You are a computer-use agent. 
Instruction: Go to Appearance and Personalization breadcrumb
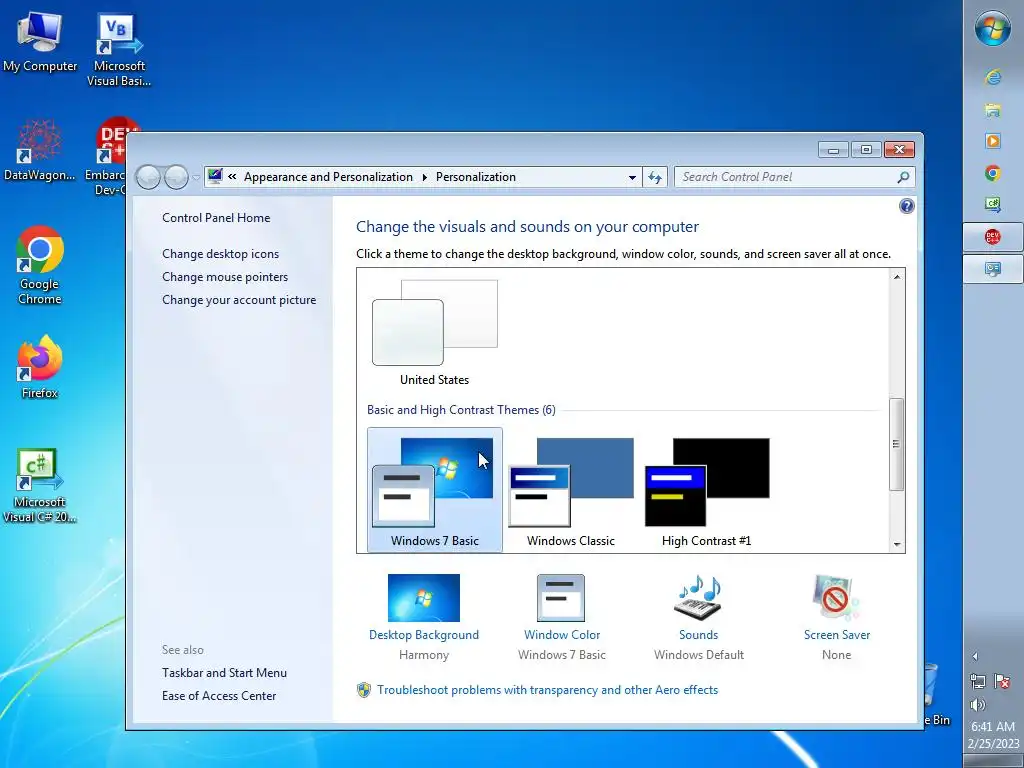[328, 177]
